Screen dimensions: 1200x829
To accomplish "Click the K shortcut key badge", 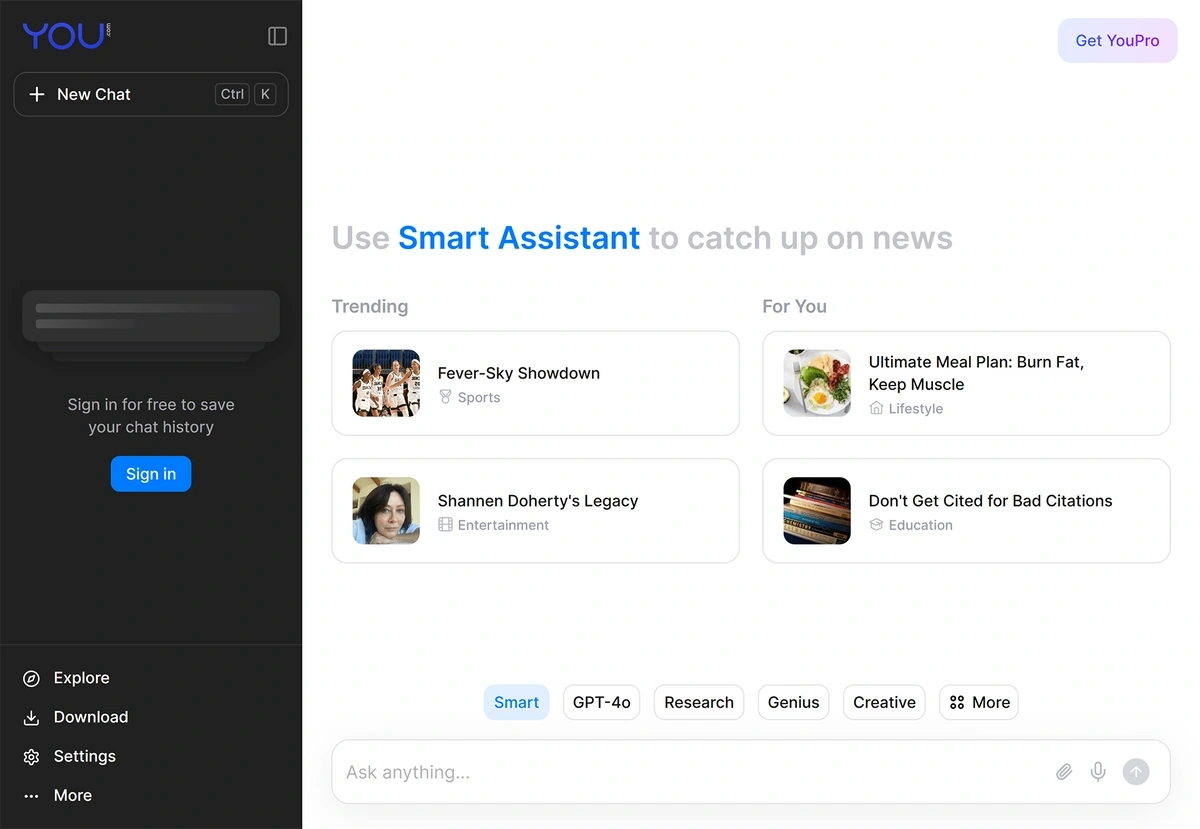I will tap(265, 94).
